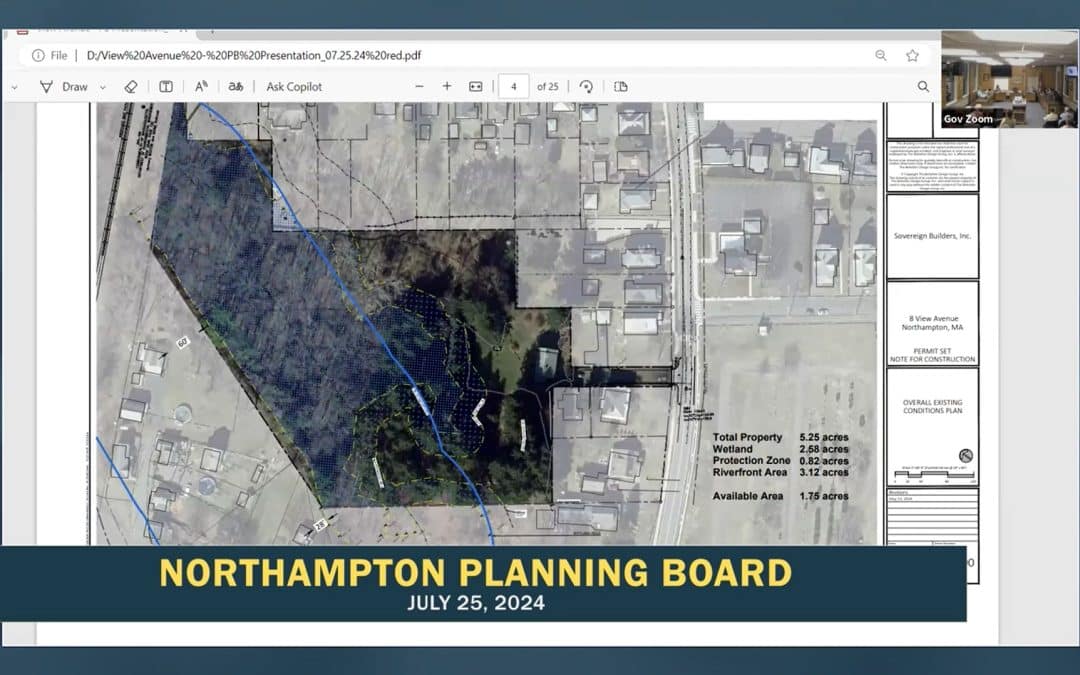This screenshot has height=675, width=1080.
Task: Click the page number field showing 4
Action: tap(514, 87)
